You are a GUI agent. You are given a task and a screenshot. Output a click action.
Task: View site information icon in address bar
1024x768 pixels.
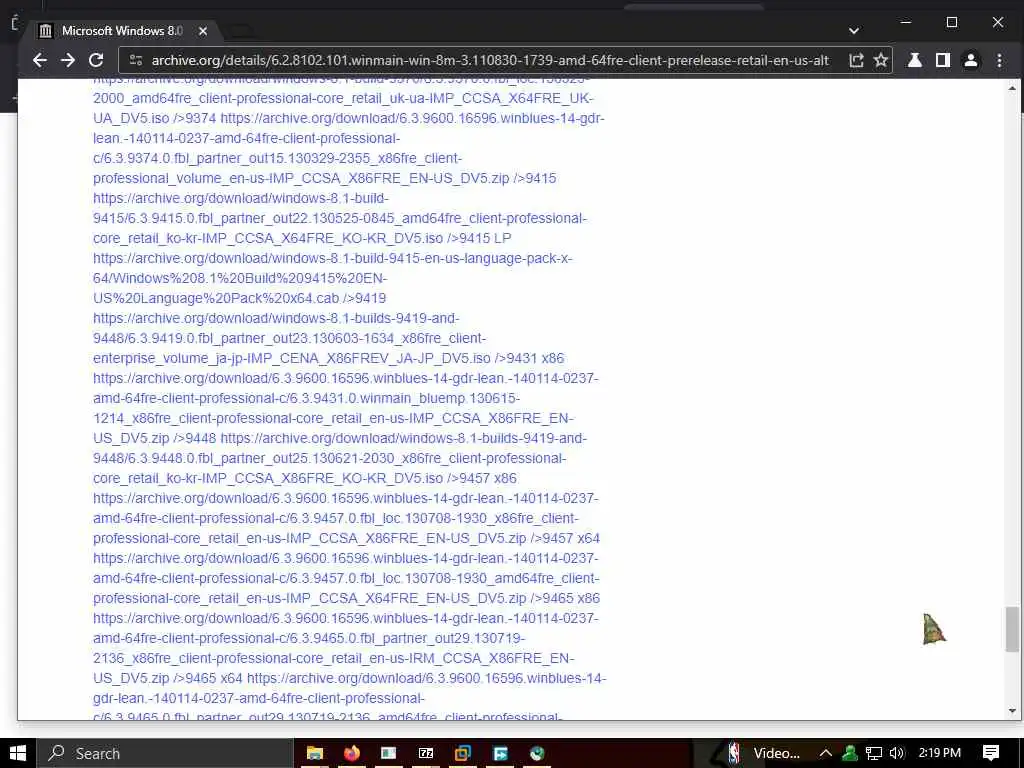tap(136, 61)
